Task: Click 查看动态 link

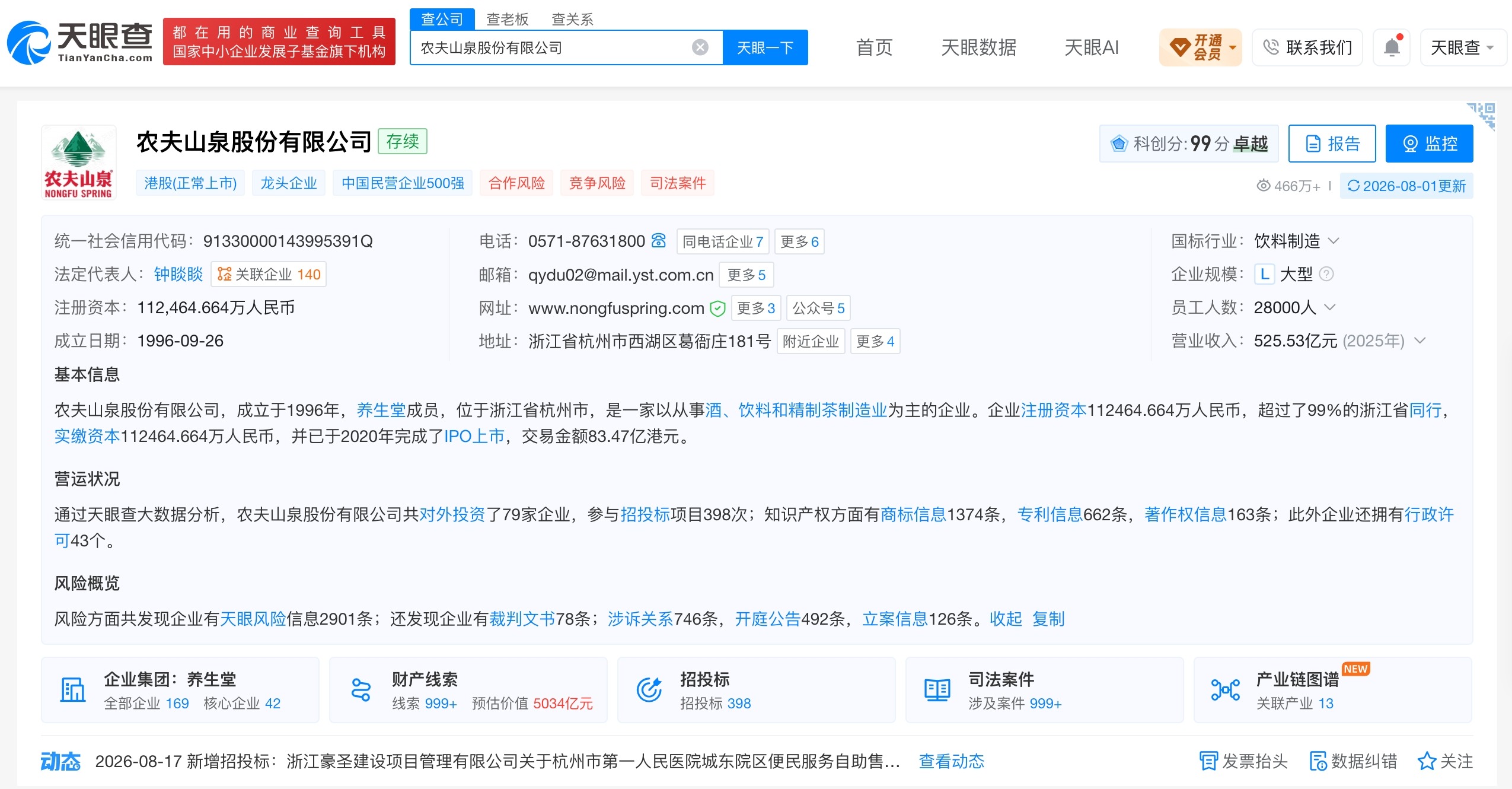Action: pos(951,761)
